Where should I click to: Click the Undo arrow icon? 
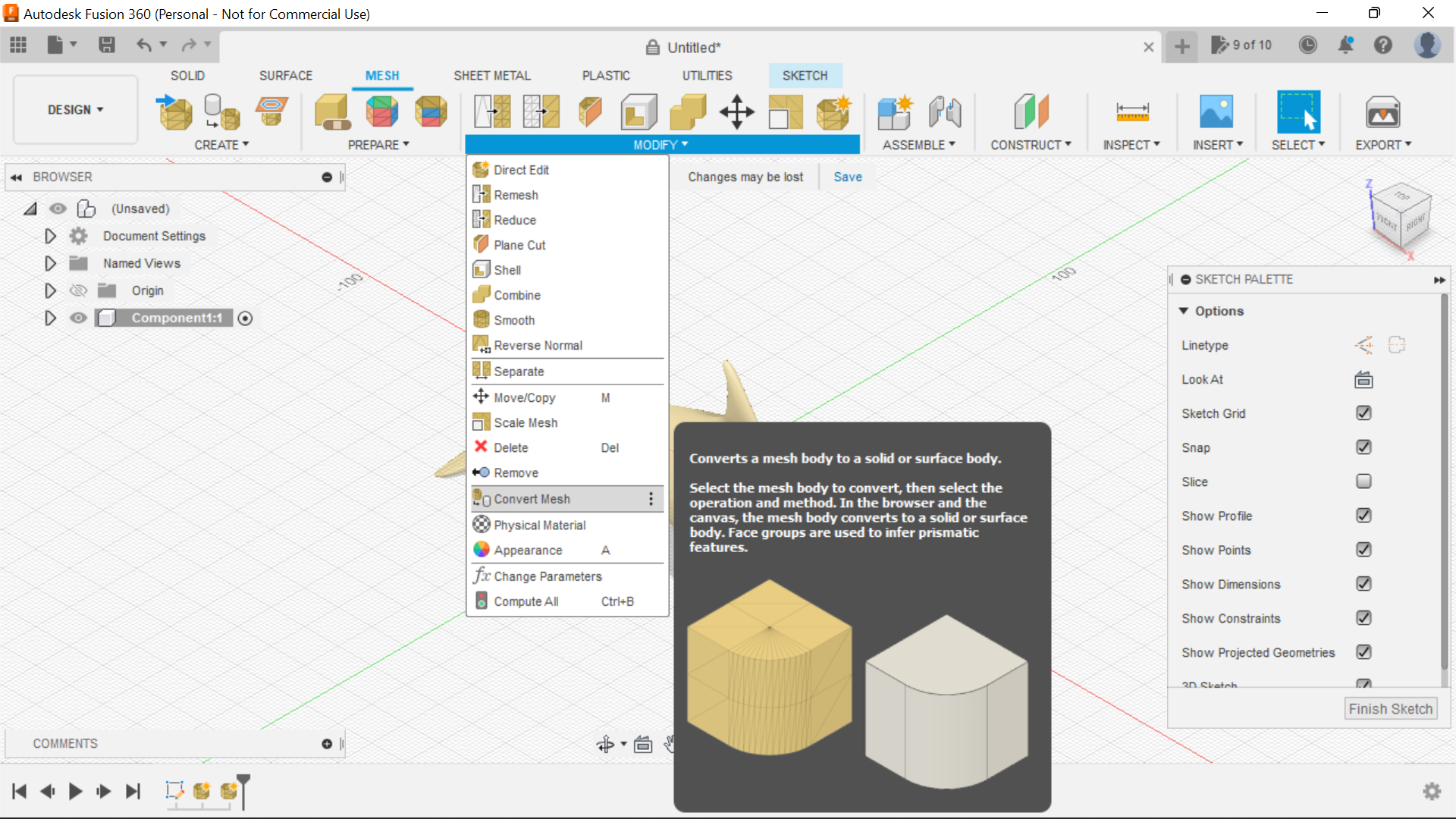[x=144, y=45]
